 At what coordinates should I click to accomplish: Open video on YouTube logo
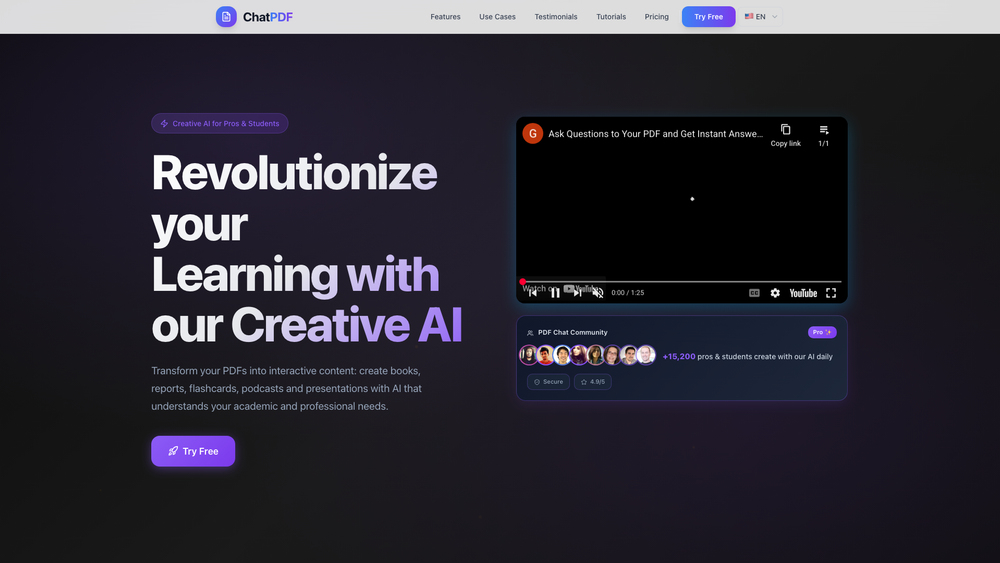pyautogui.click(x=803, y=293)
